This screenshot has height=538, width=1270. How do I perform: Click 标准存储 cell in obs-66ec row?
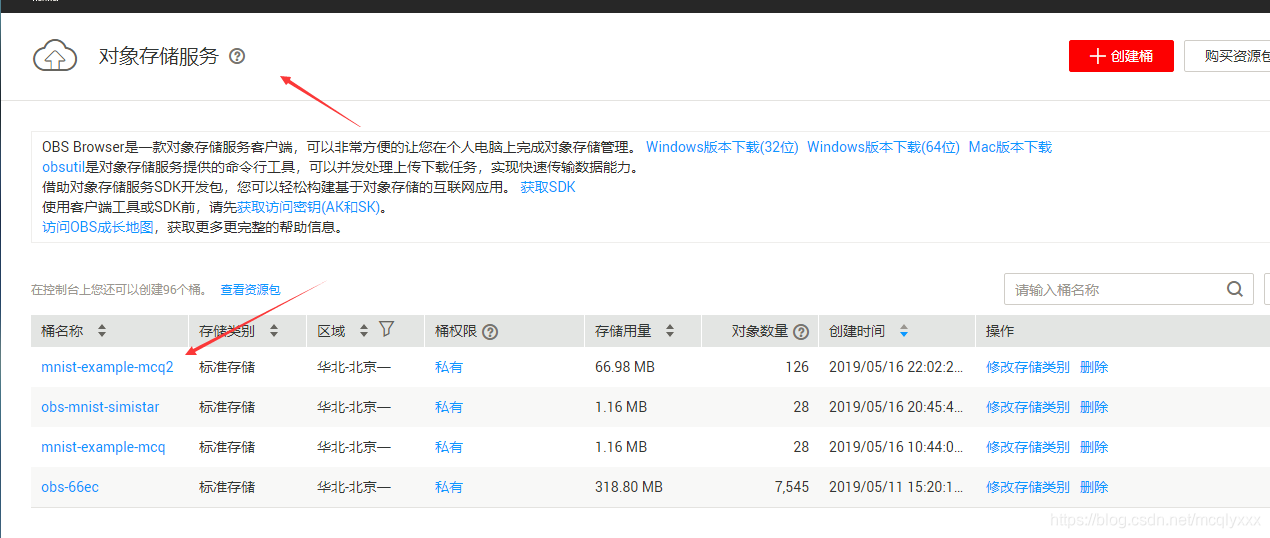227,487
